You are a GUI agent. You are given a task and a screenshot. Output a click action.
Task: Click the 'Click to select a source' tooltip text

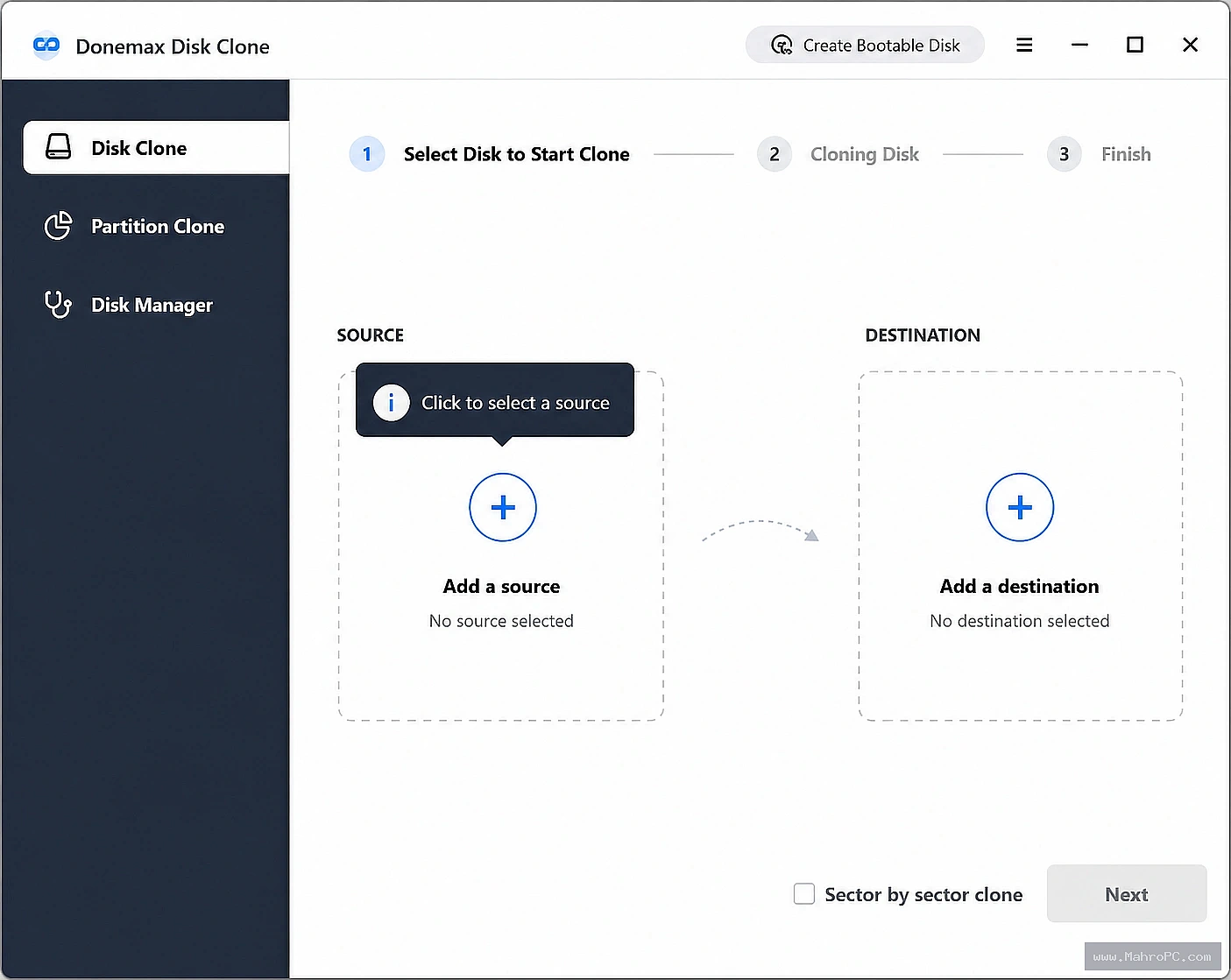515,403
